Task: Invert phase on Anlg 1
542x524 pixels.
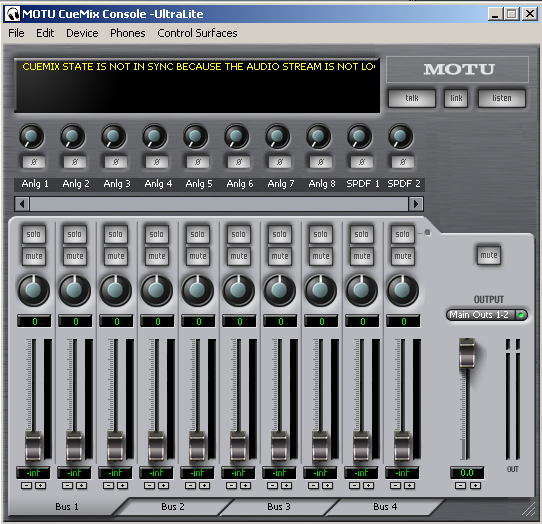Action: pos(34,162)
